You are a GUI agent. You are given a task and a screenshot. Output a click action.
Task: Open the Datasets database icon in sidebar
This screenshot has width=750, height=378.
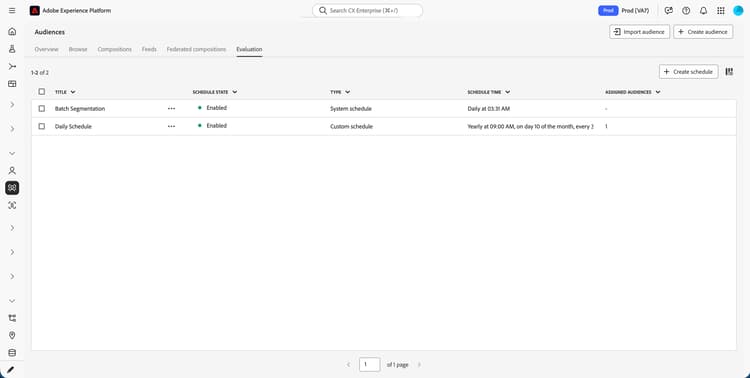[x=12, y=353]
